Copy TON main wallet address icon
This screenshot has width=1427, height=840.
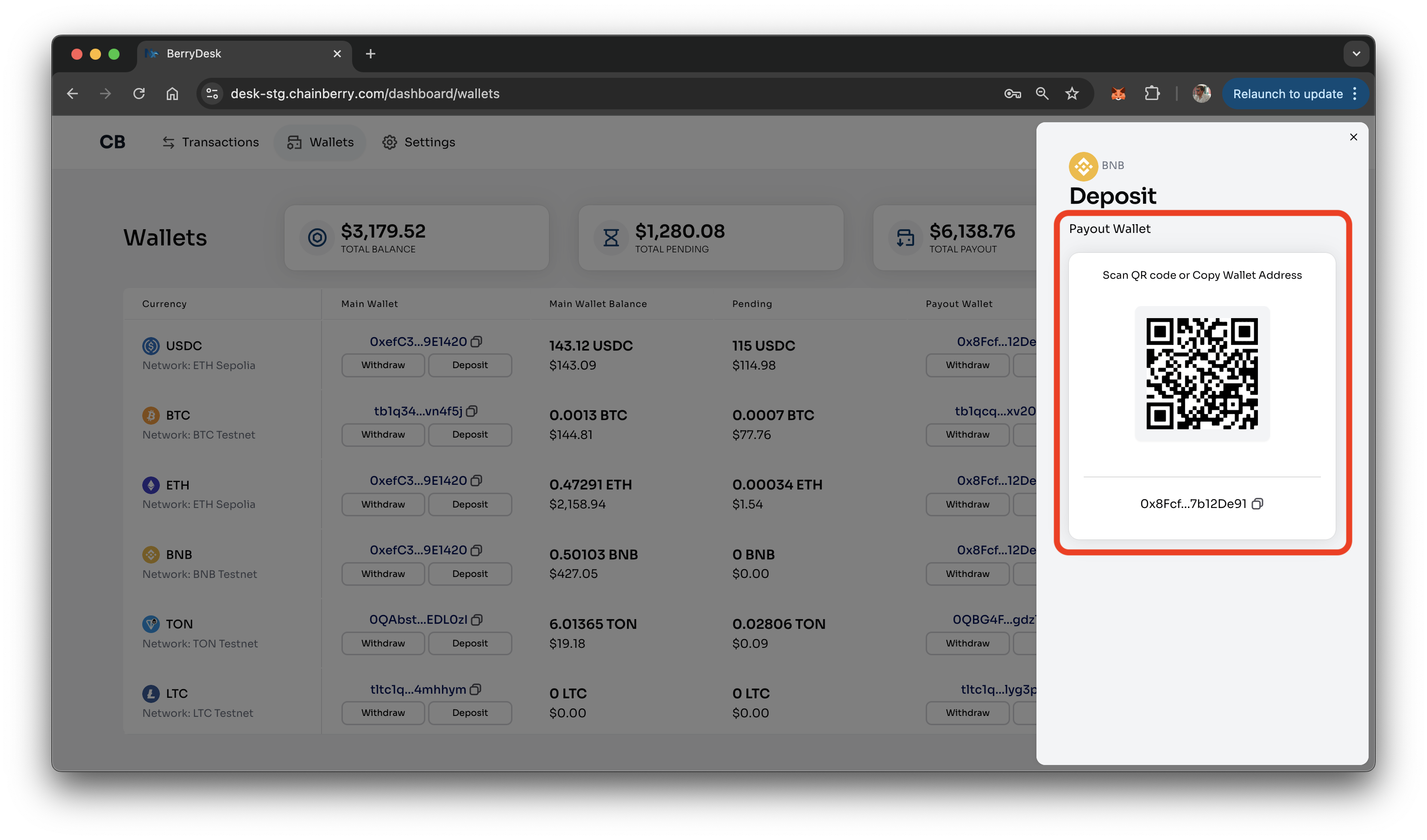477,620
